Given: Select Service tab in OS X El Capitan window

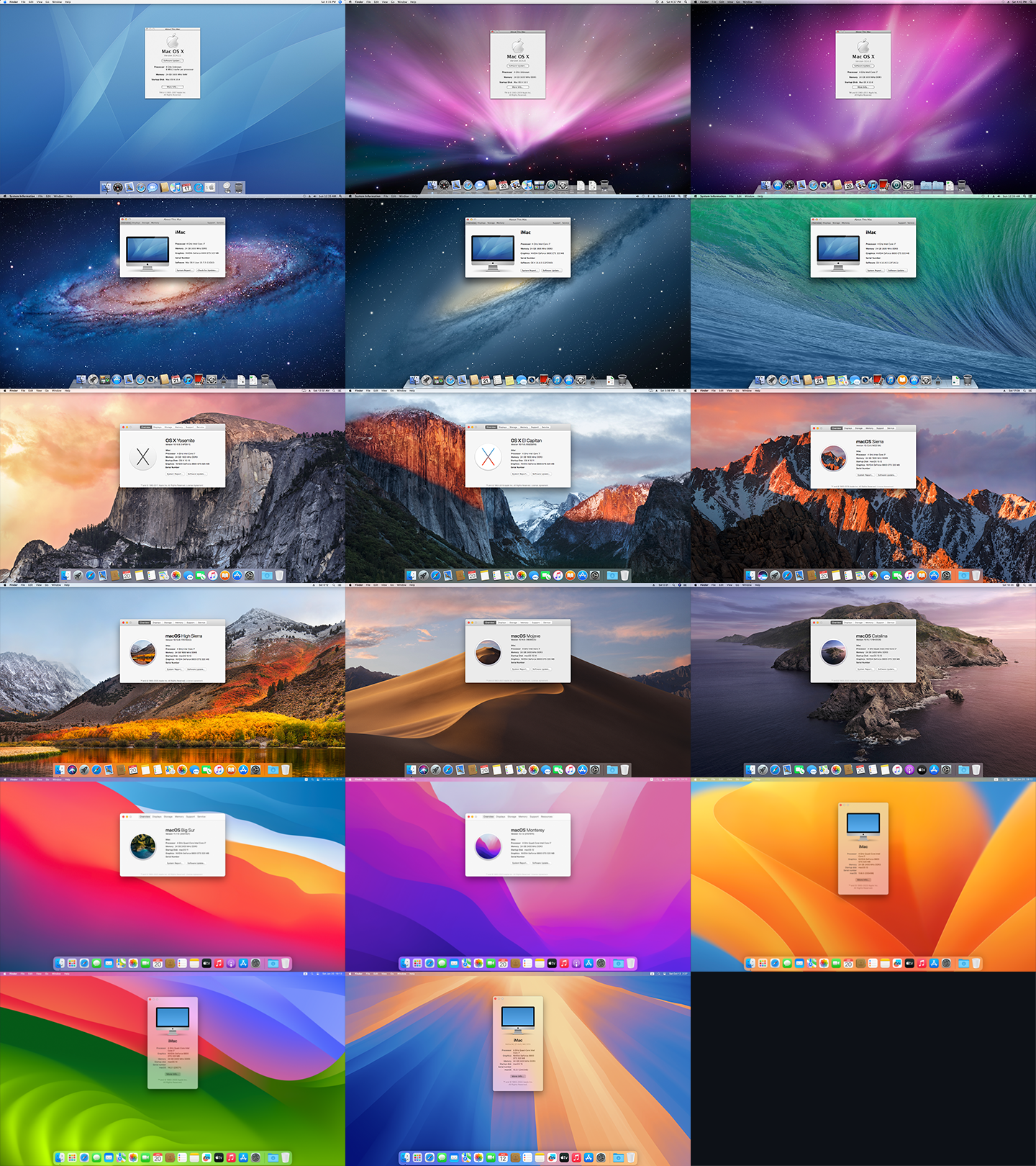Looking at the screenshot, I should click(x=545, y=428).
